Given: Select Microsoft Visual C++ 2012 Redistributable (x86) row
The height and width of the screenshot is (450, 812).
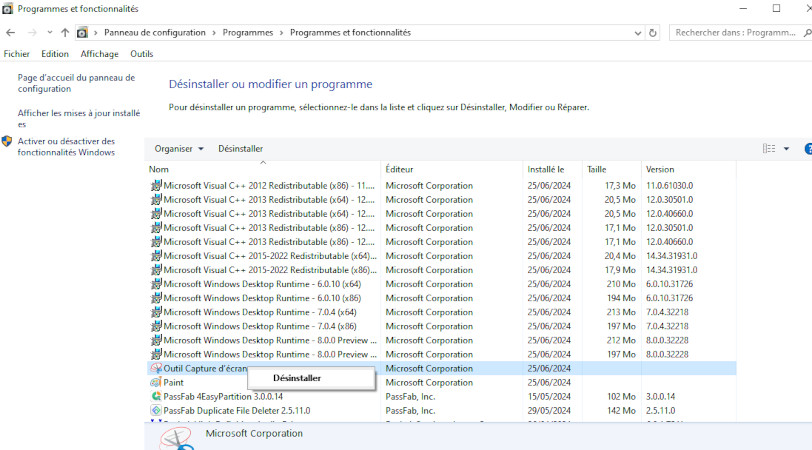Looking at the screenshot, I should (x=441, y=185).
